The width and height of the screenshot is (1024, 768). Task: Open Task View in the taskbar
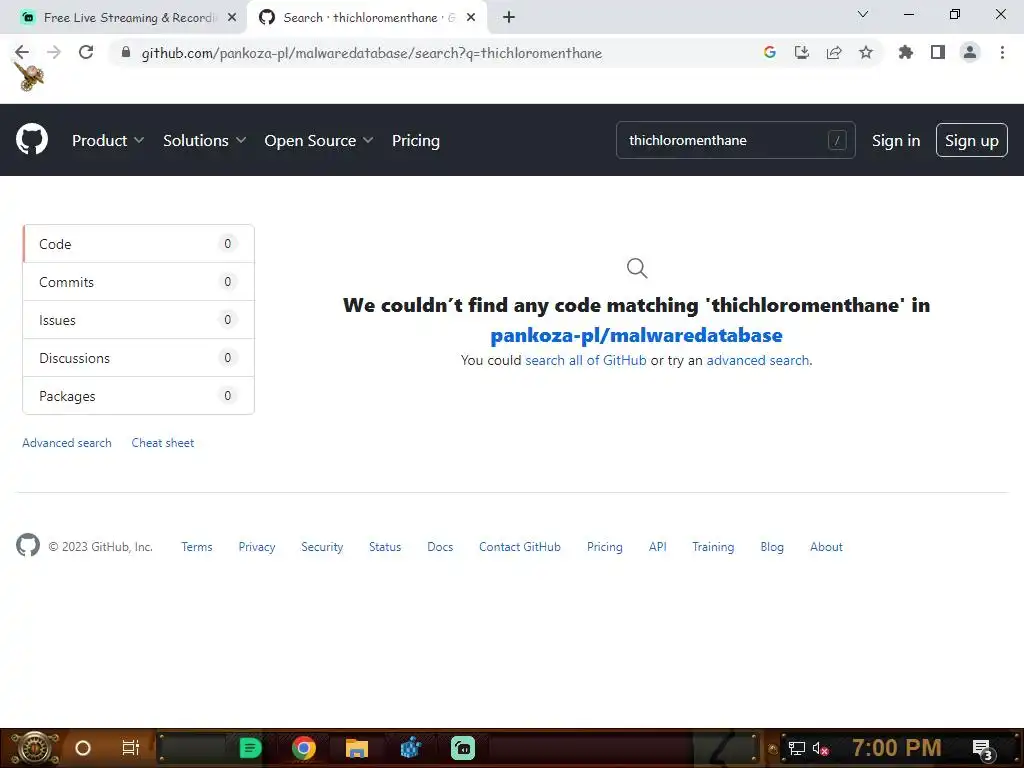pos(131,748)
